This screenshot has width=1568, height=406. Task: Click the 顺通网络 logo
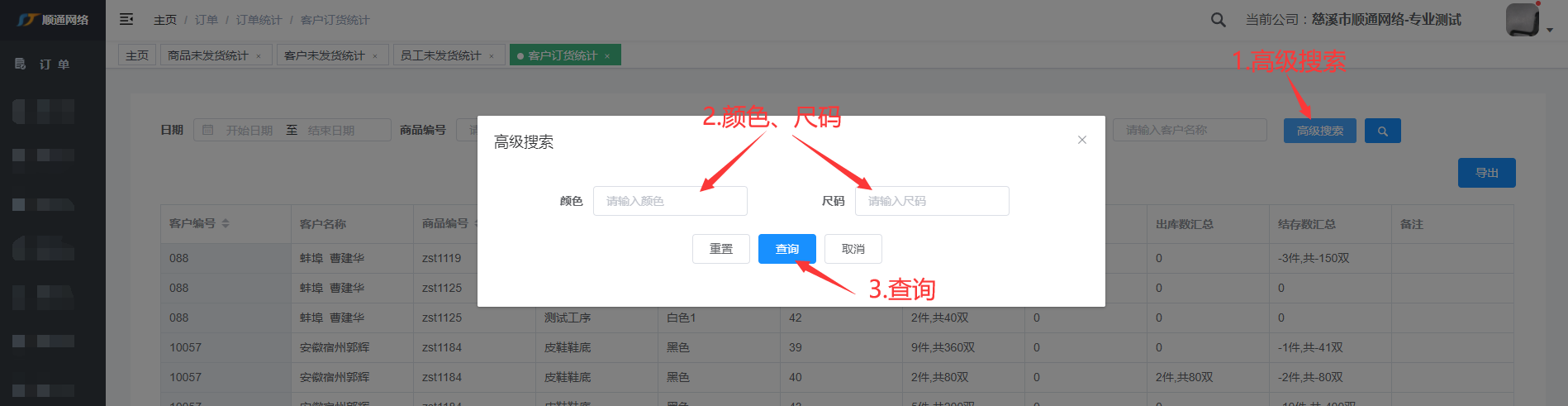coord(53,20)
